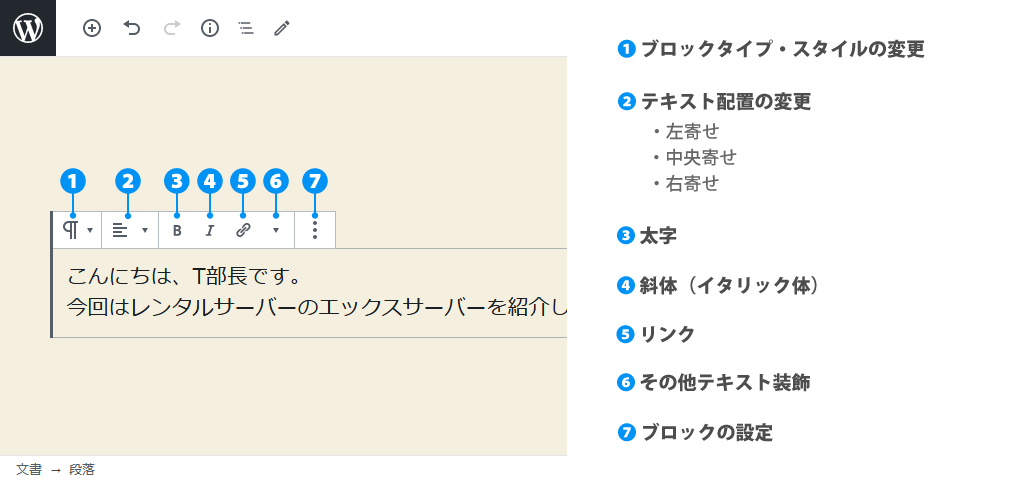The width and height of the screenshot is (1024, 480).
Task: Open the add block inserter
Action: (92, 28)
